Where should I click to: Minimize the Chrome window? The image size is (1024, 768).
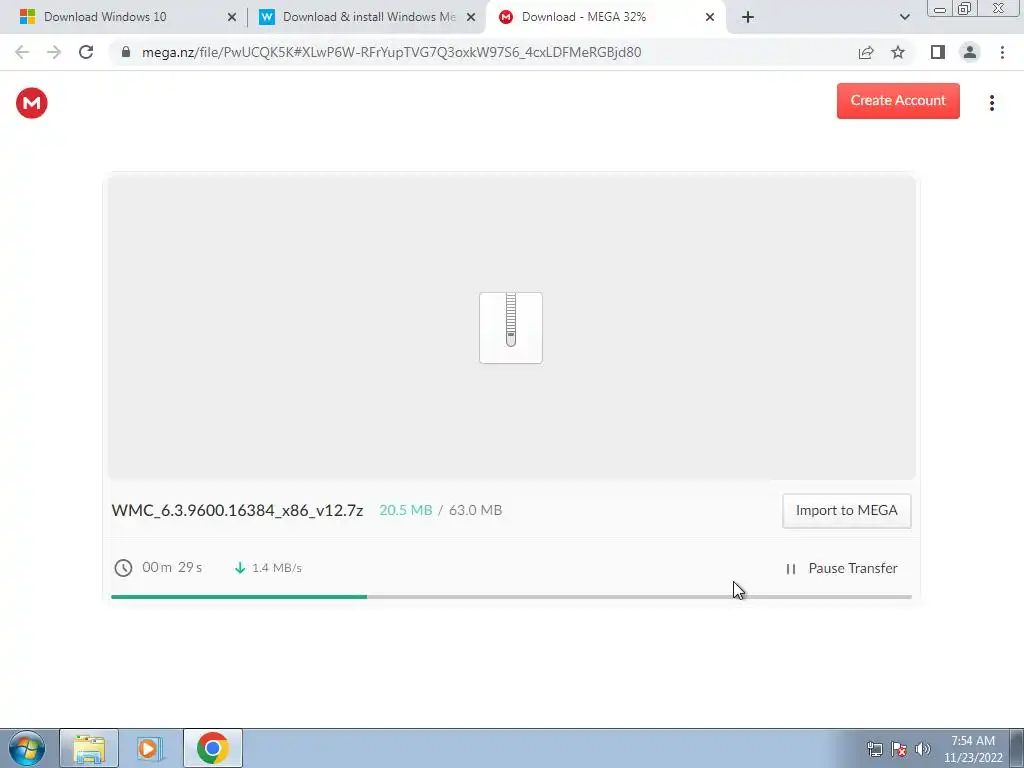click(940, 8)
